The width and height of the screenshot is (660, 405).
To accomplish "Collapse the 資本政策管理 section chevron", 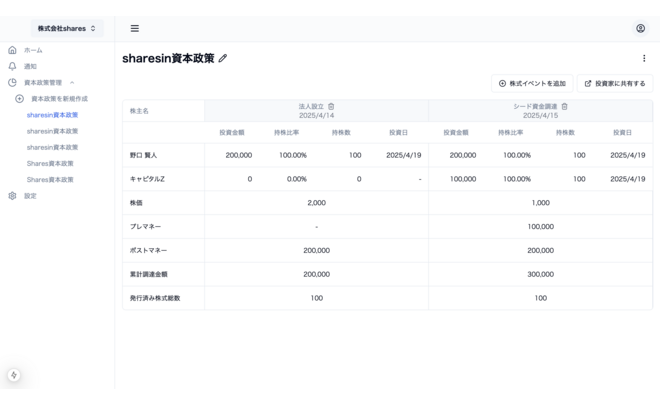I will point(72,83).
